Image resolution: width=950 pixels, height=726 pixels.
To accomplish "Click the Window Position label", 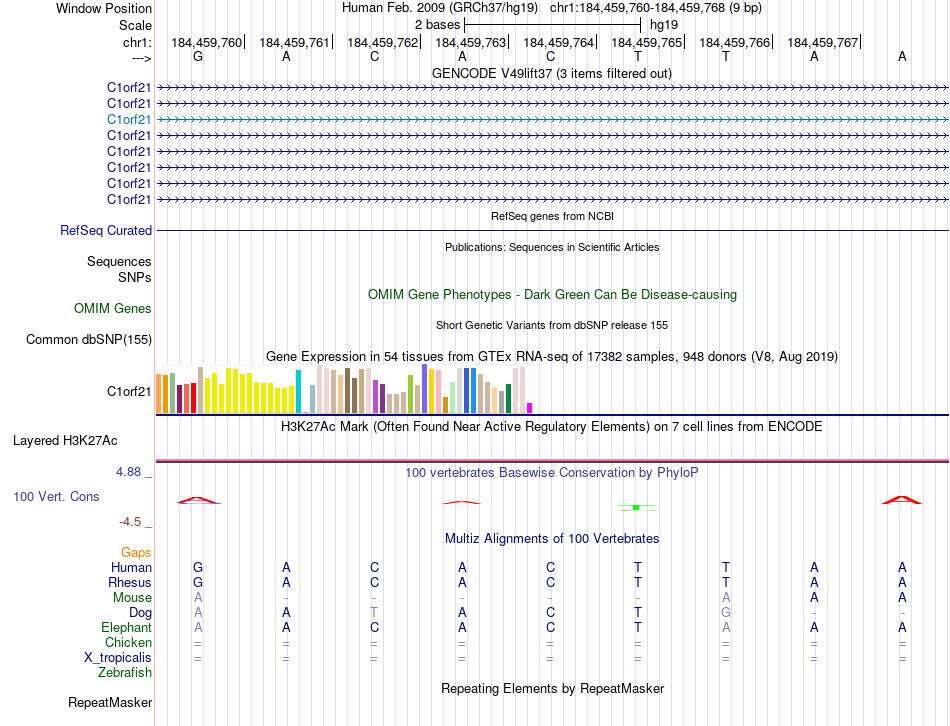I will tap(104, 8).
